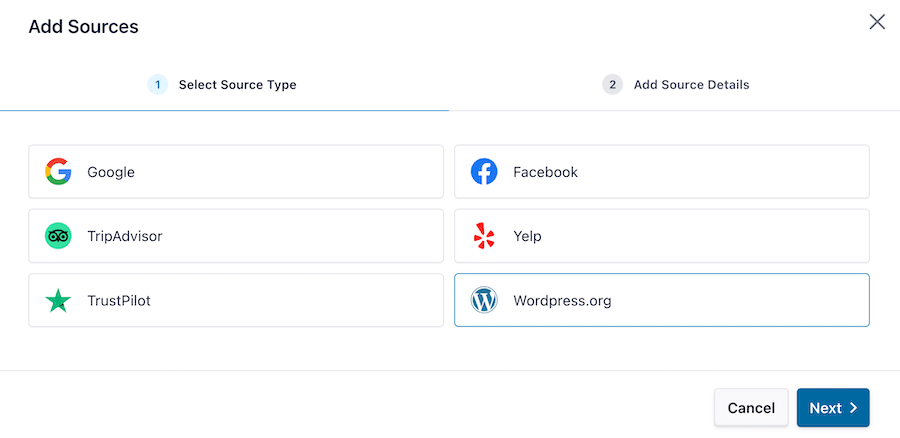Pick TripAdvisor source card
Screen dimensions: 900x438
tap(235, 236)
